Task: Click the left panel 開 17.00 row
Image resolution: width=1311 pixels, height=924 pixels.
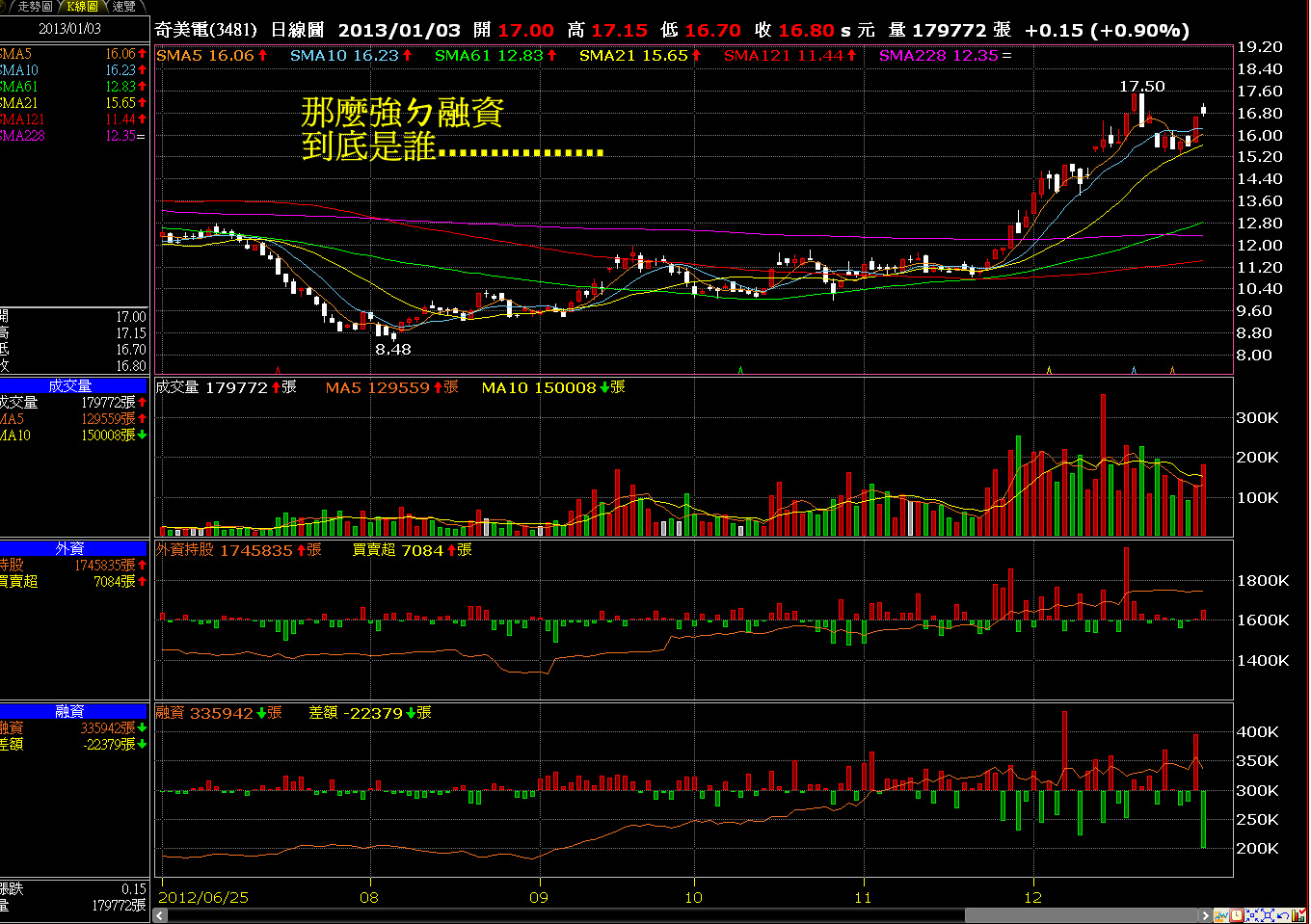Action: coord(73,317)
